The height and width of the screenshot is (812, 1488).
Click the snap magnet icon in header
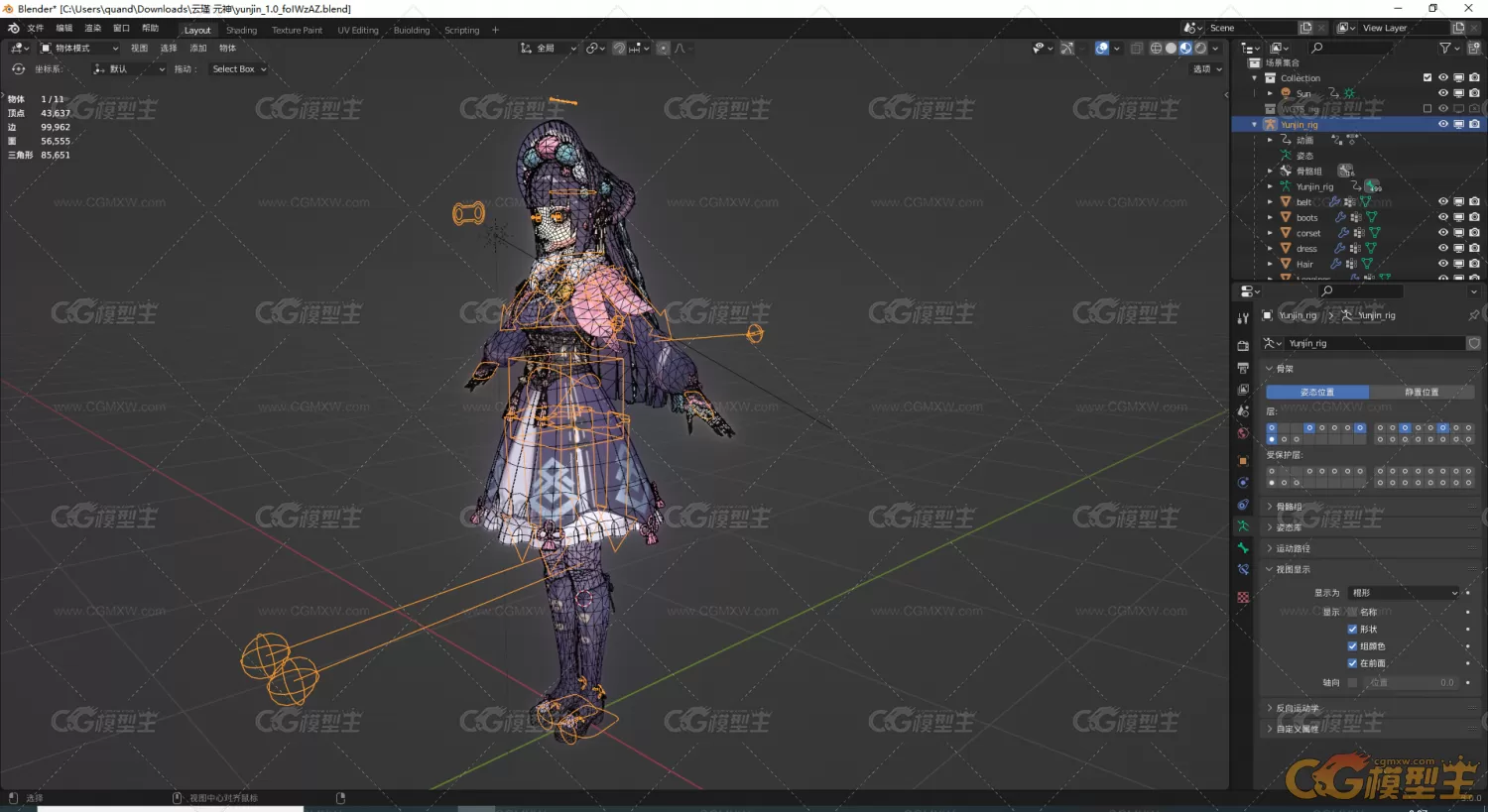619,48
